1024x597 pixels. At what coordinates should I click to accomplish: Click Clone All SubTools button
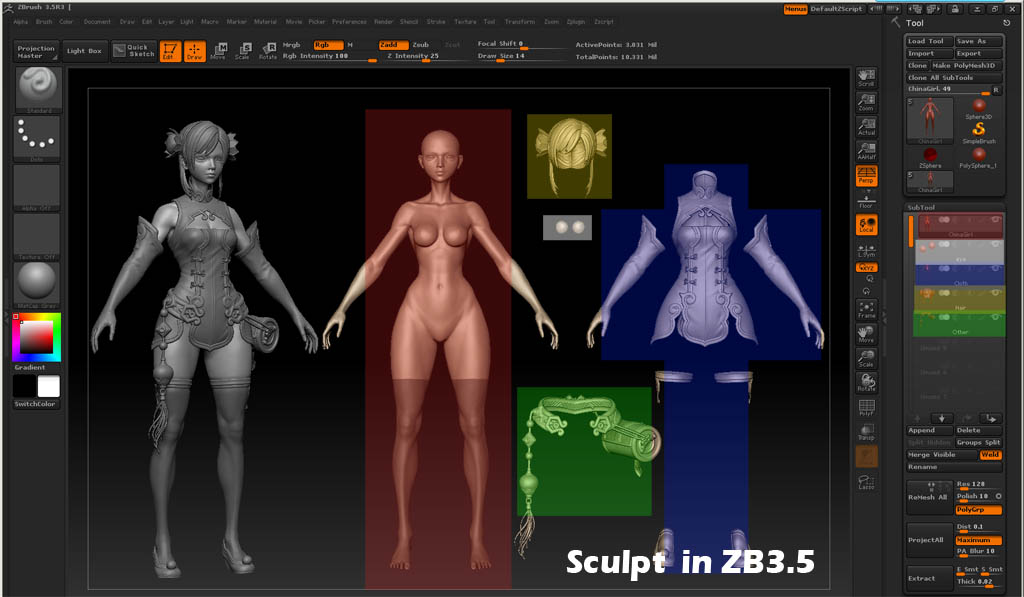pos(953,78)
